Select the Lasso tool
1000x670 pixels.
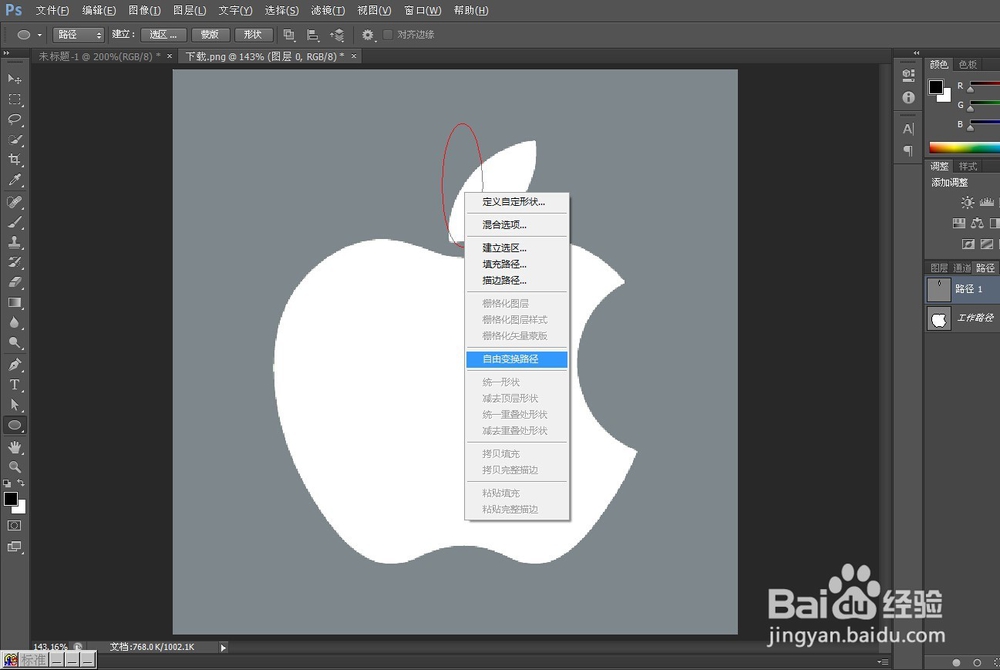(x=15, y=119)
